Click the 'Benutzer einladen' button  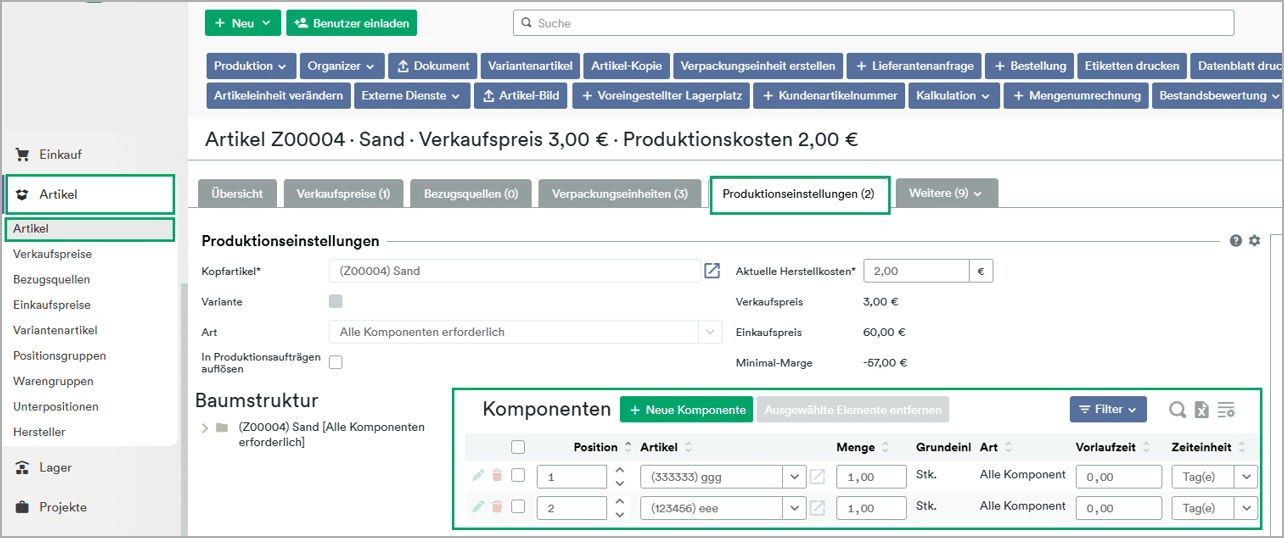click(351, 22)
